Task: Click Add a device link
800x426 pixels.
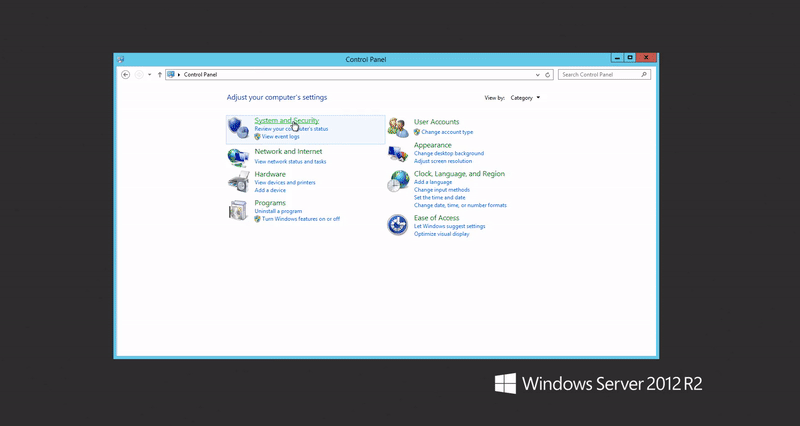Action: click(270, 190)
